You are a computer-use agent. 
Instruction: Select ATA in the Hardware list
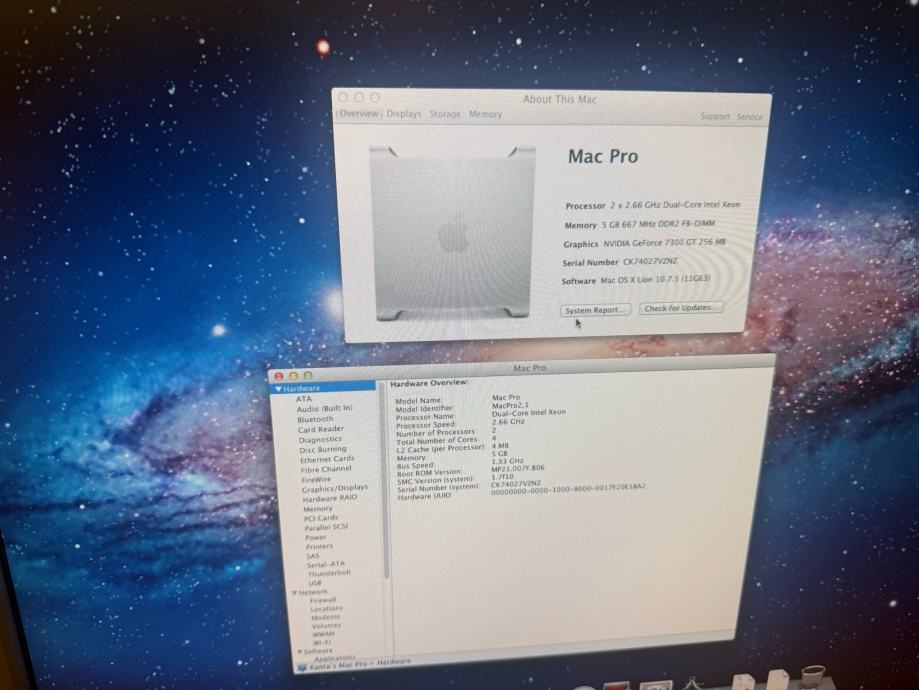click(x=304, y=399)
